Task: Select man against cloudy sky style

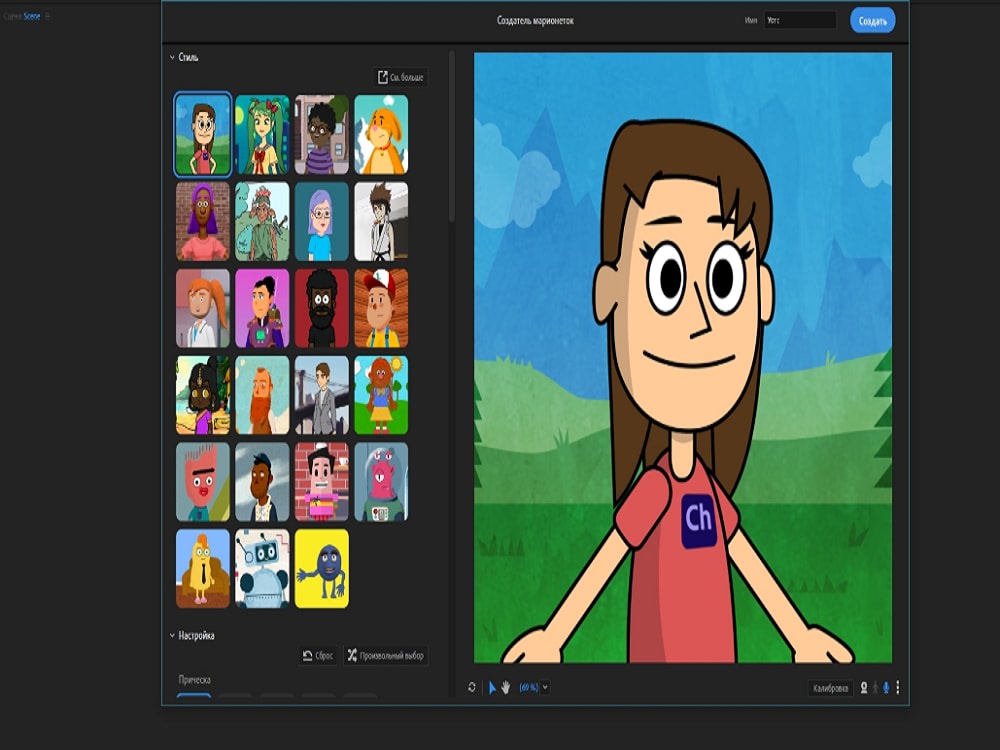Action: [x=262, y=482]
